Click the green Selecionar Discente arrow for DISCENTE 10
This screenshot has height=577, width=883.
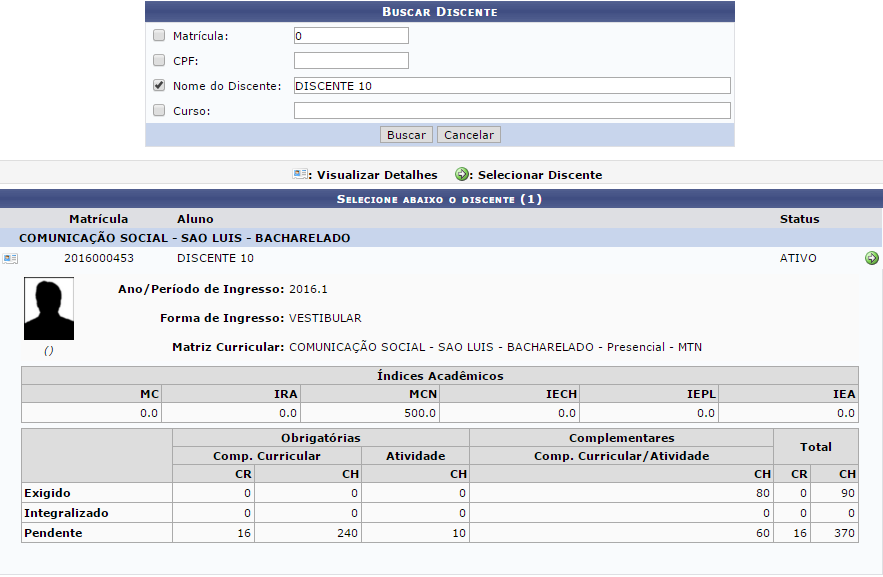871,258
